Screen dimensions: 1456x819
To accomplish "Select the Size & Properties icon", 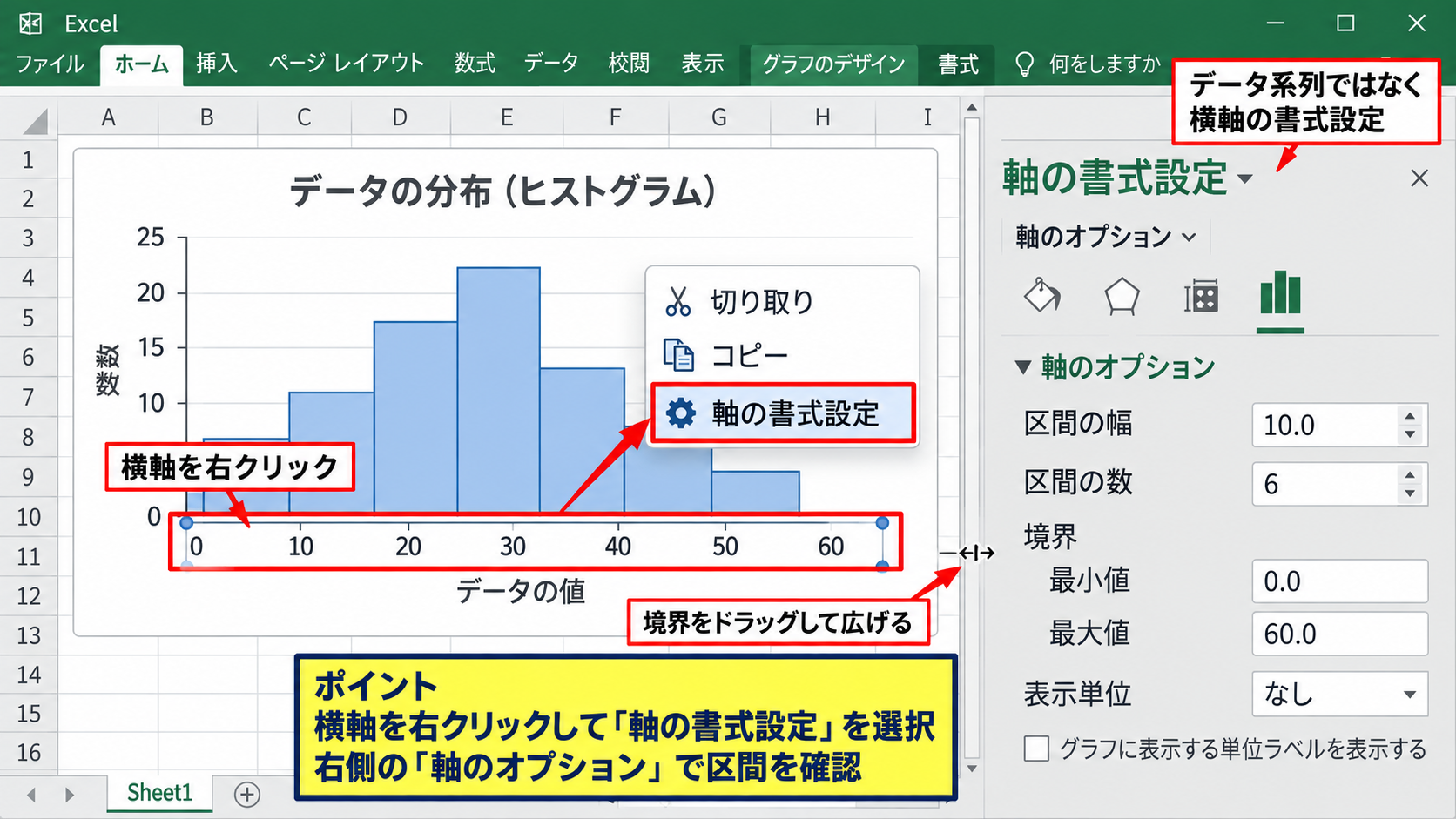I will 1201,296.
